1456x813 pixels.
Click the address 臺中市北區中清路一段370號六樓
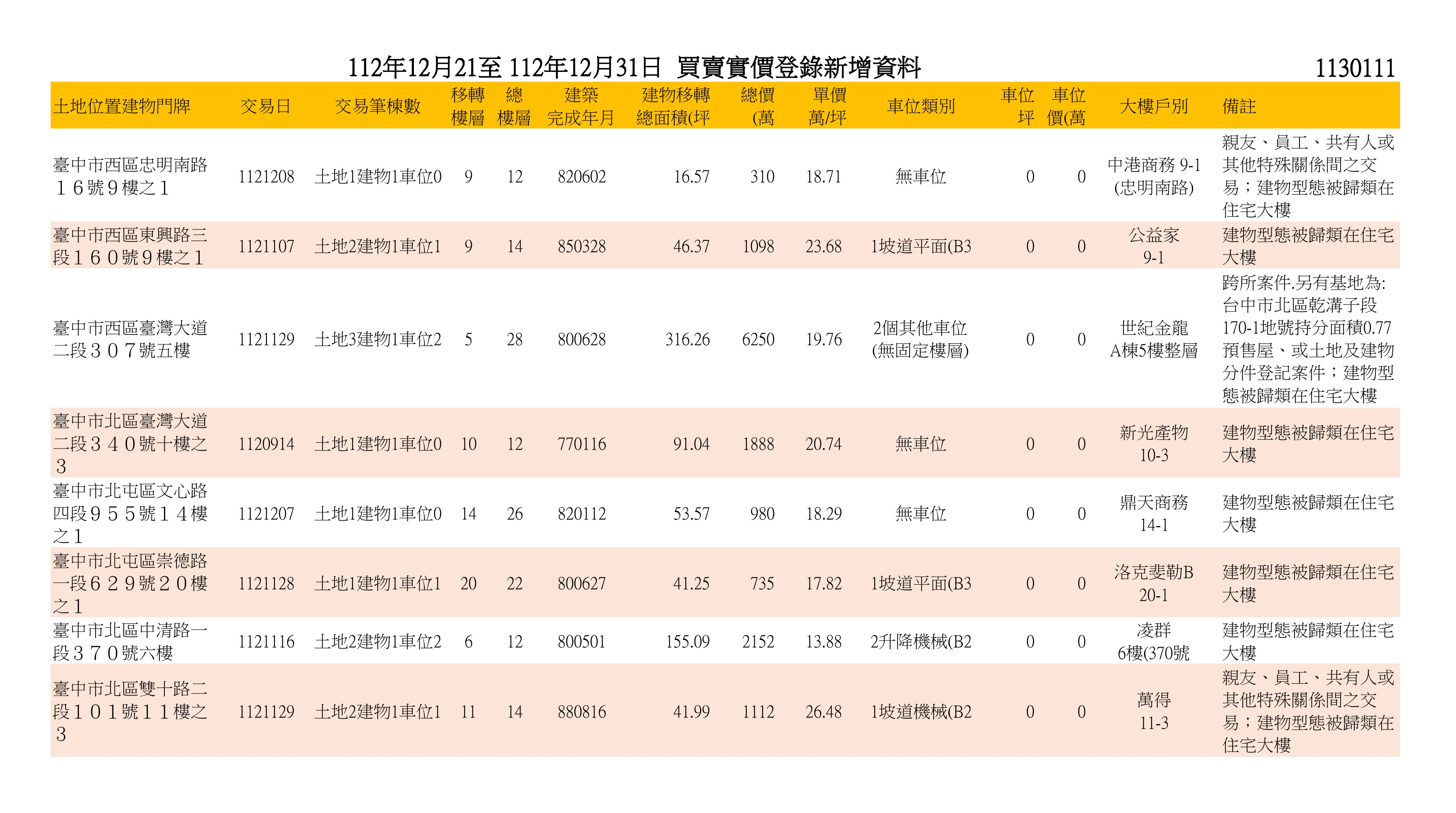tap(130, 642)
